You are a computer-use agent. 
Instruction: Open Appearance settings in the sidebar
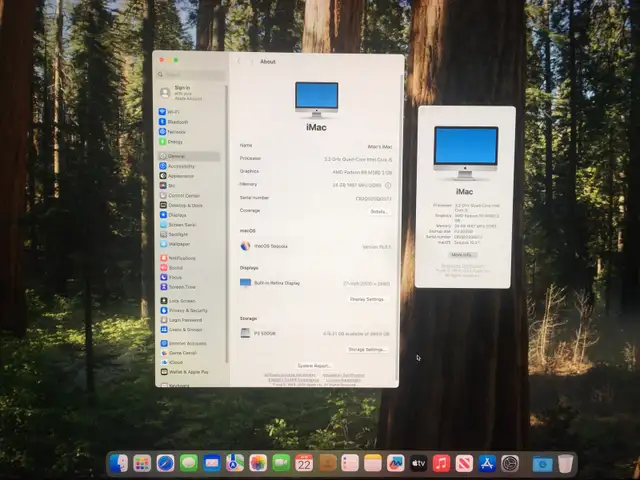click(177, 176)
